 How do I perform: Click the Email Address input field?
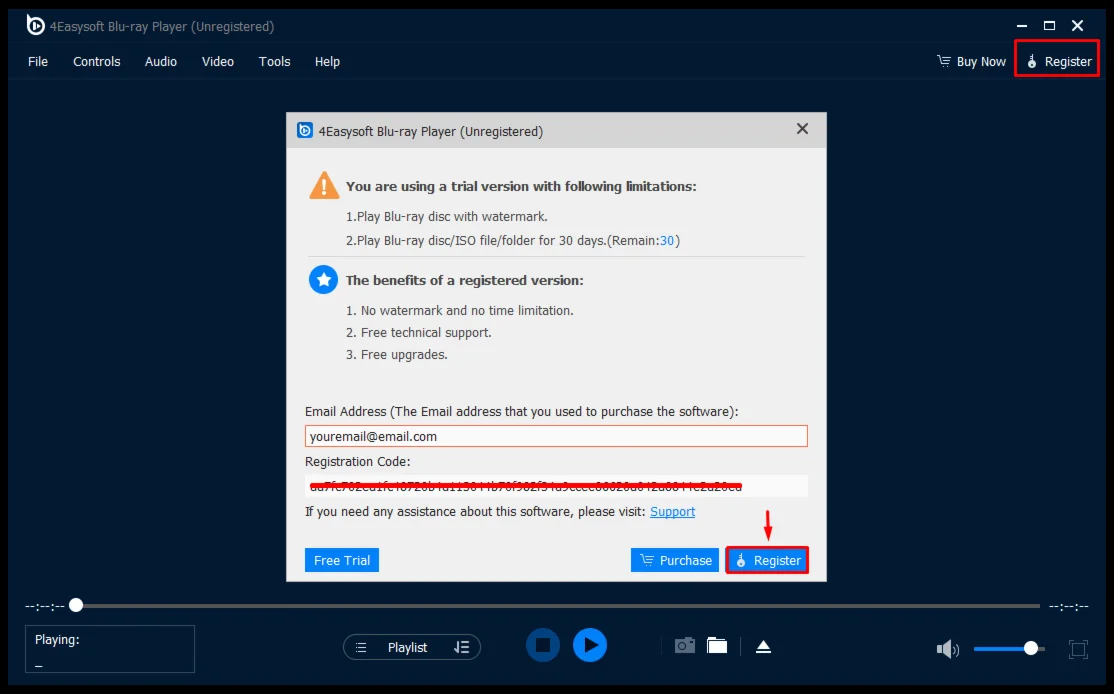coord(556,436)
